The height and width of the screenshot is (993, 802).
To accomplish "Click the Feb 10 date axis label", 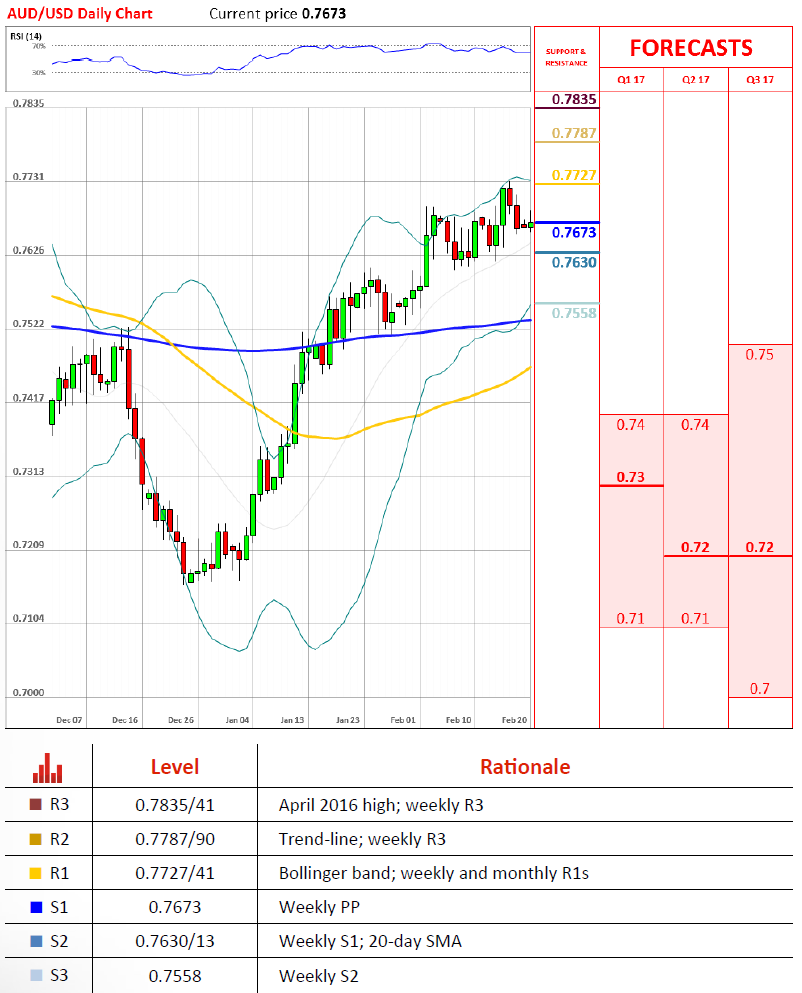I will pos(459,720).
